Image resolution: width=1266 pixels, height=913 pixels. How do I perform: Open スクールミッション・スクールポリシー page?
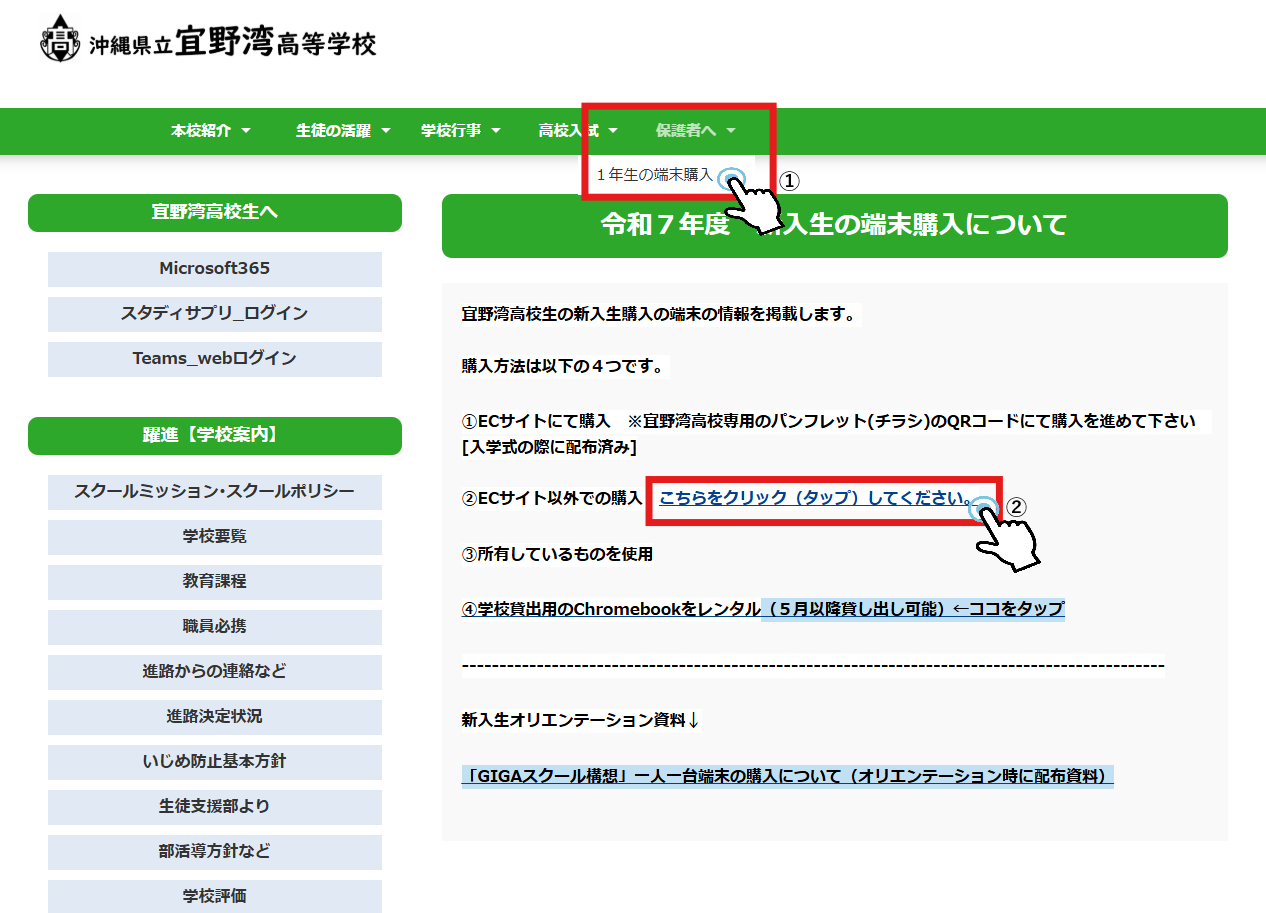click(214, 492)
